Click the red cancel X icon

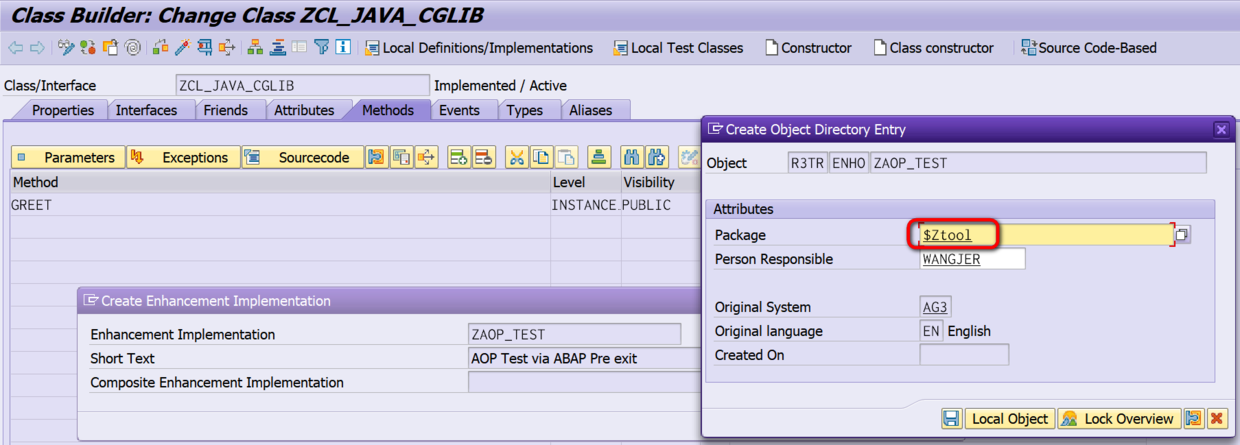coord(1217,419)
